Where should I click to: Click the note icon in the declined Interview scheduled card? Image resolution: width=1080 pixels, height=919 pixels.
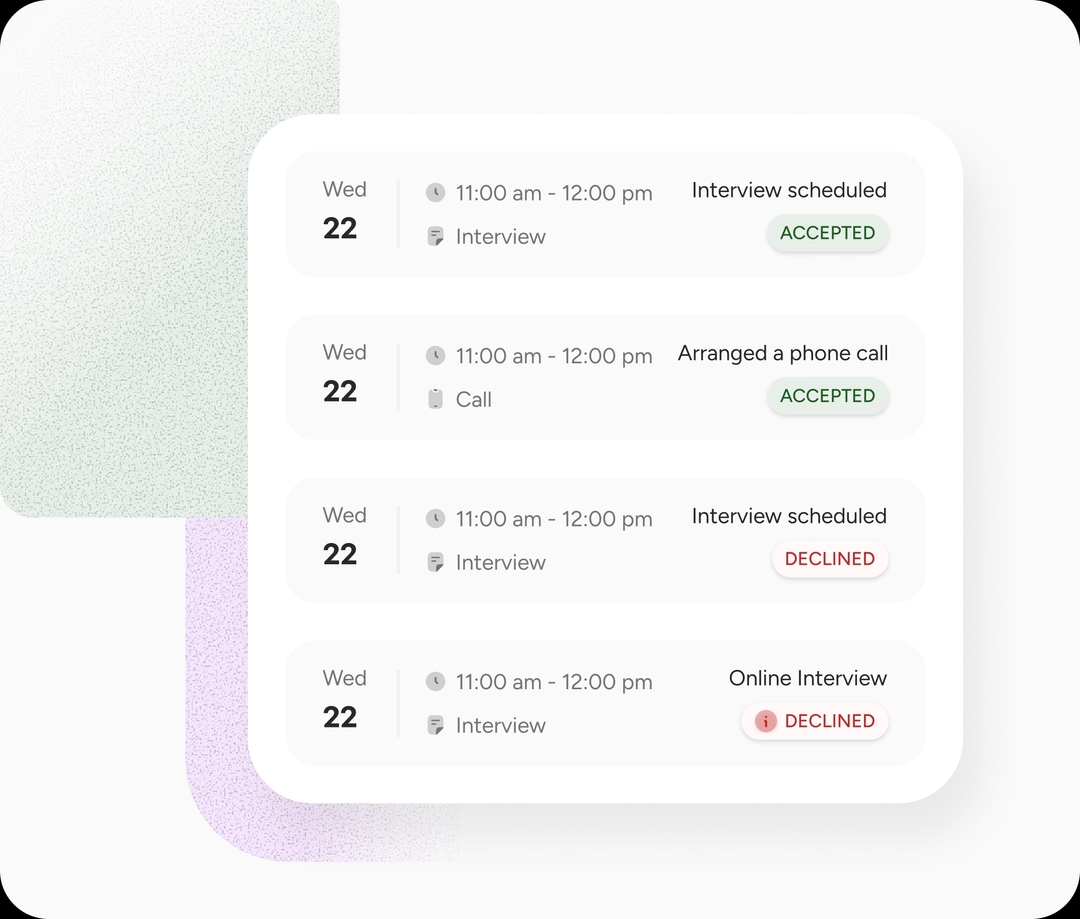[435, 562]
